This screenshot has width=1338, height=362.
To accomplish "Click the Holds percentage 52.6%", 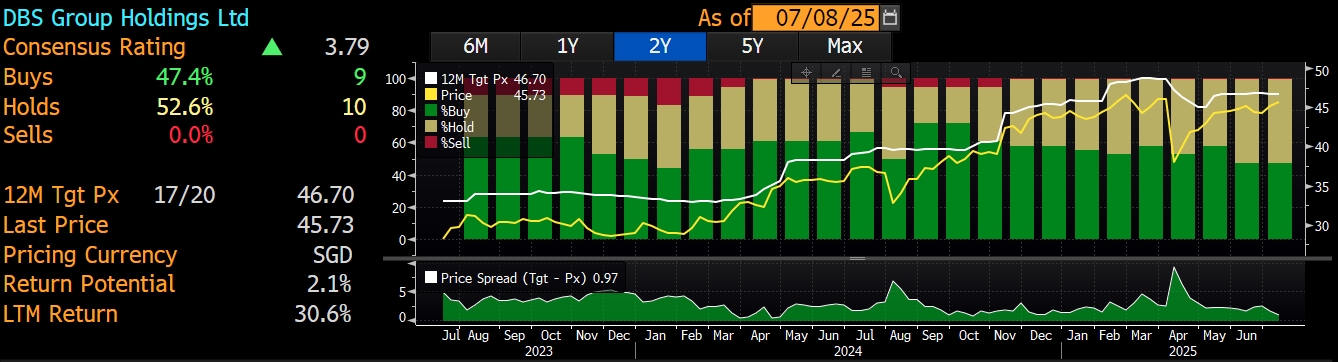I will (186, 107).
